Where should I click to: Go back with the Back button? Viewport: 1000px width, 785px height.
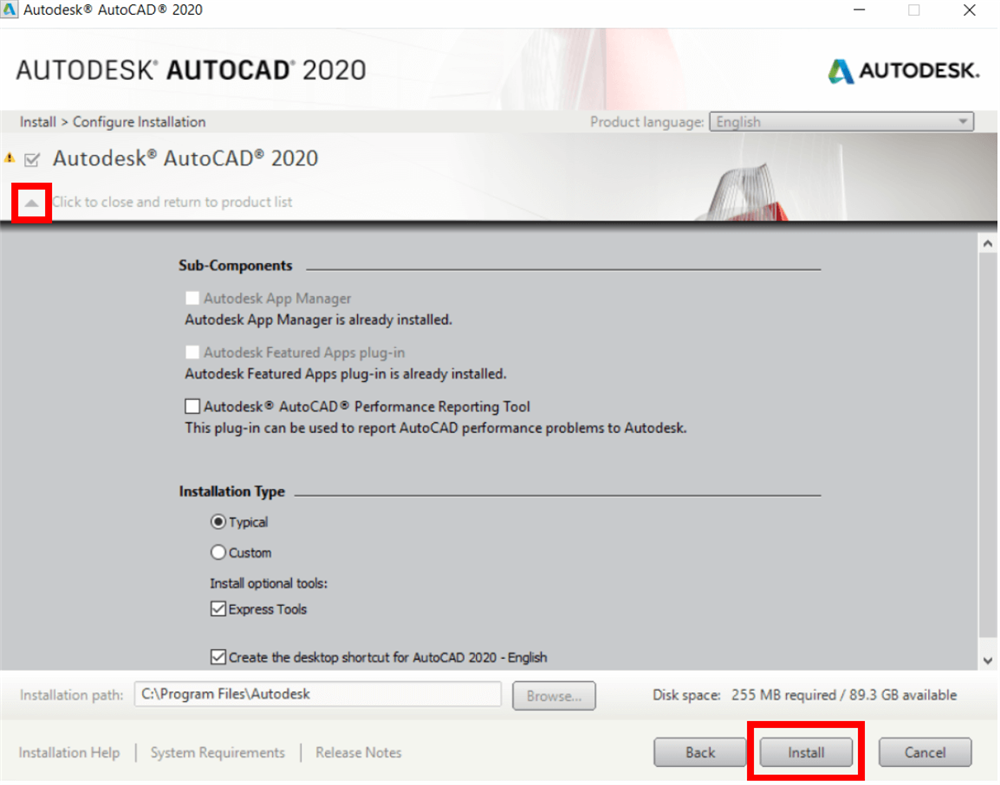click(700, 752)
